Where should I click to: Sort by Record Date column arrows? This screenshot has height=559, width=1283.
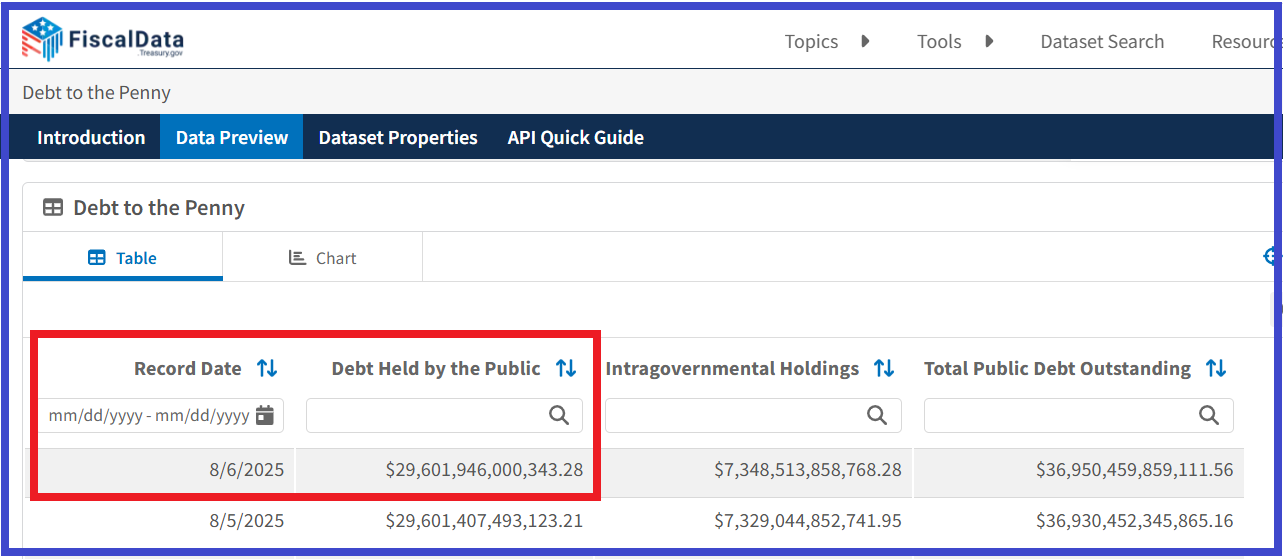(x=267, y=368)
